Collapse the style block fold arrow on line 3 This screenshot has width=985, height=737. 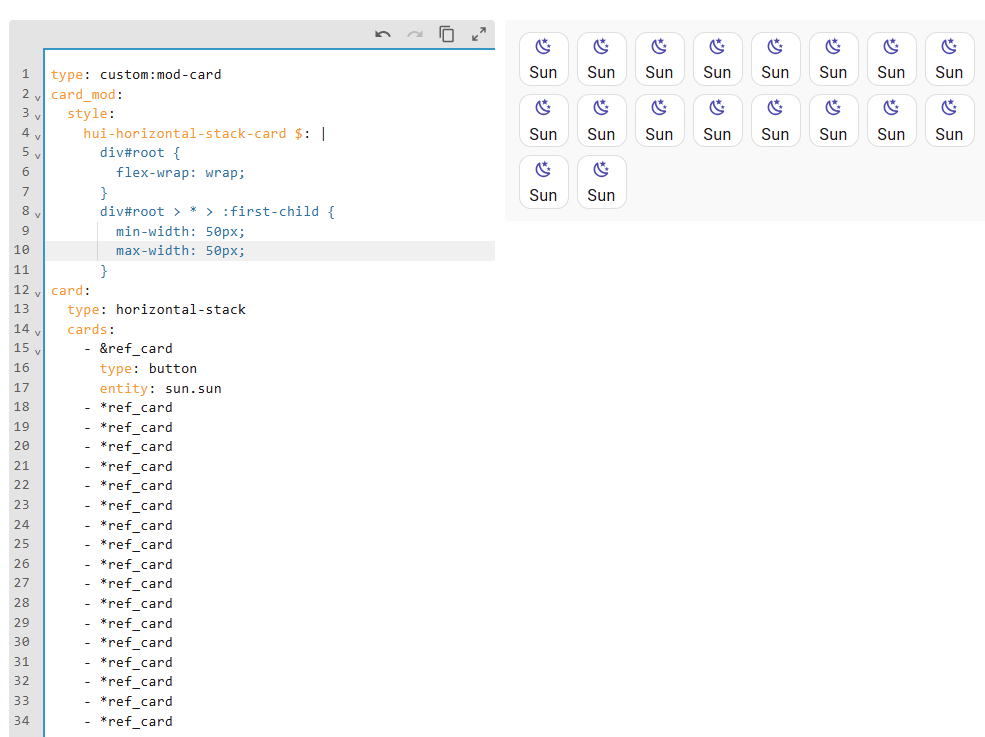coord(38,116)
